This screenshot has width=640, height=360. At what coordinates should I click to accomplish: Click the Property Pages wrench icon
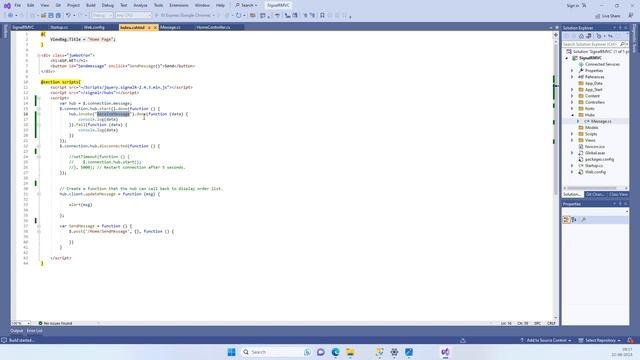click(x=584, y=220)
